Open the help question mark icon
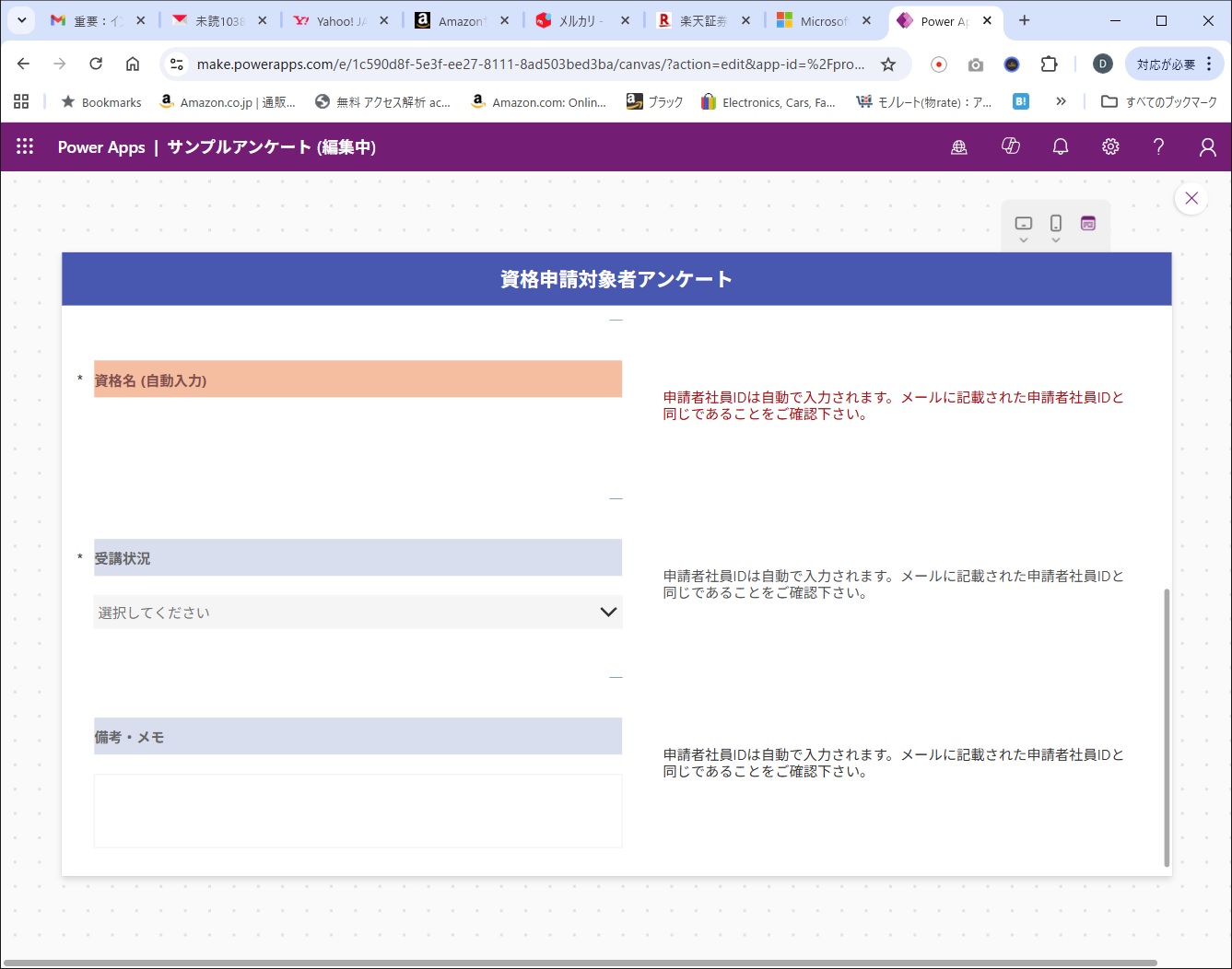 (x=1158, y=146)
